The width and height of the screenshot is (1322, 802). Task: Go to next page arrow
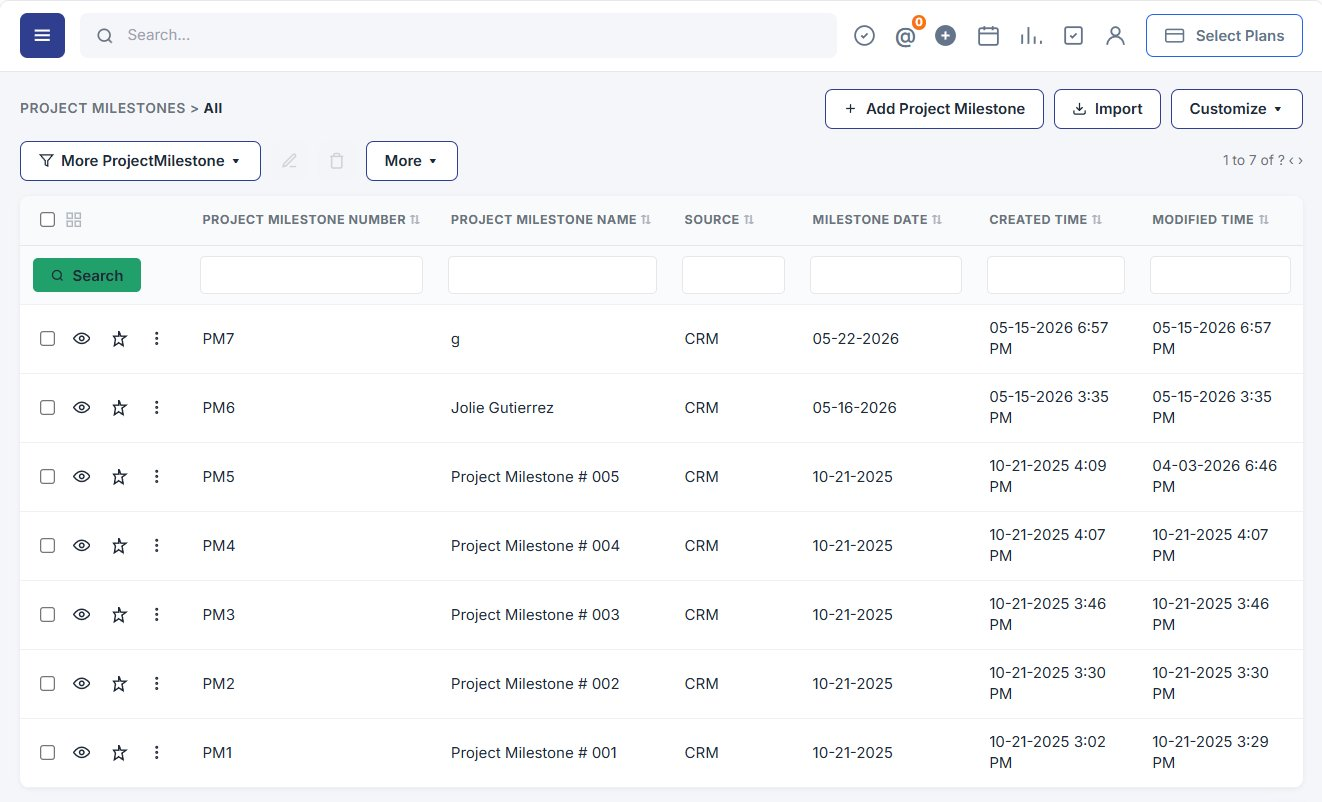click(x=1300, y=160)
